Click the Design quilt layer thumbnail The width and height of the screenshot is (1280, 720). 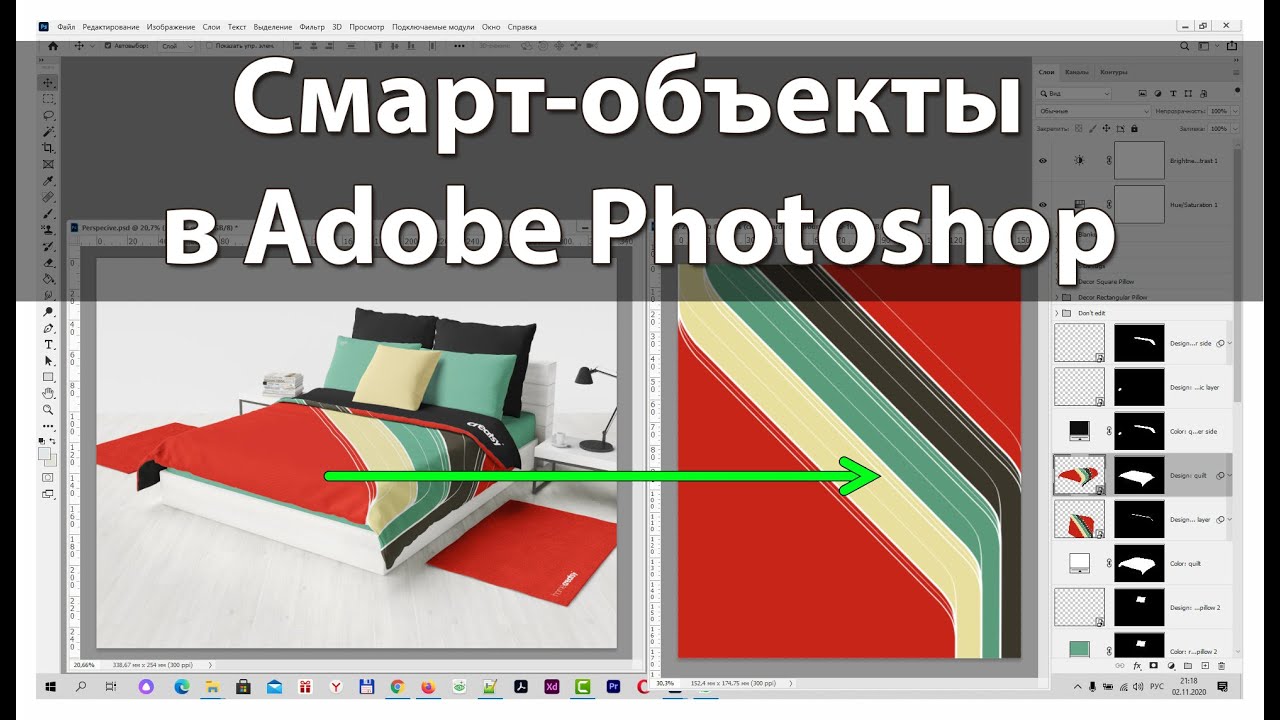point(1079,476)
